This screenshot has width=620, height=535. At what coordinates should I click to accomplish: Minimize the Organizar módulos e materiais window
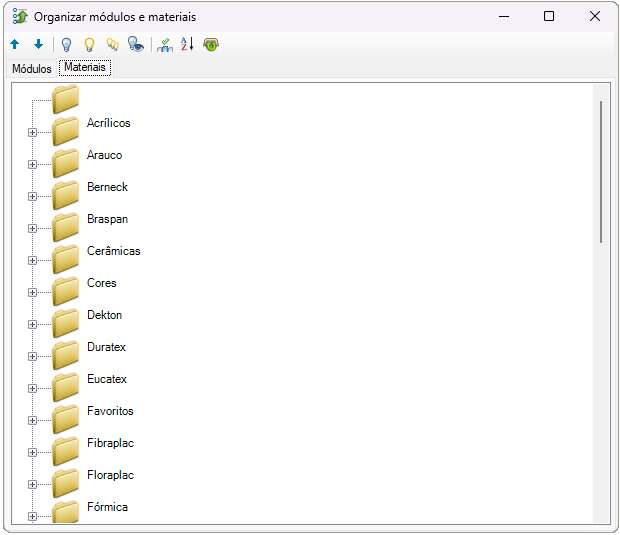pos(504,17)
